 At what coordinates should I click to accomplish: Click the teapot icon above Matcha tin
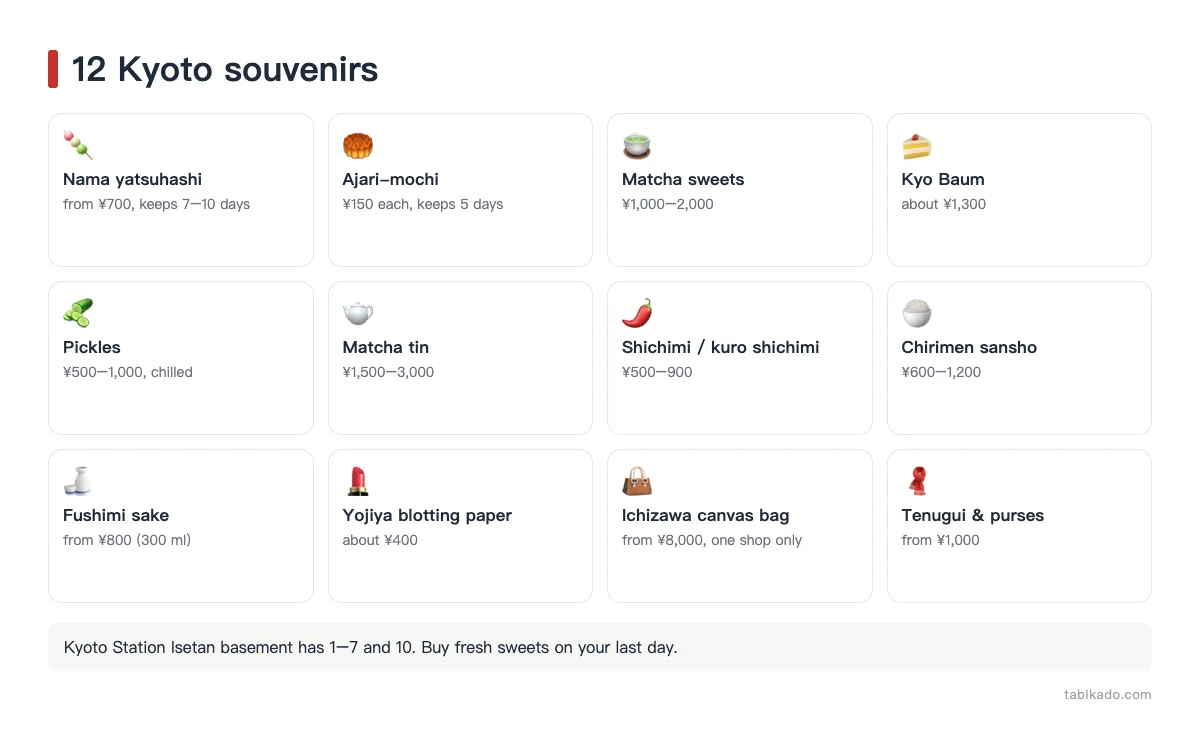358,314
